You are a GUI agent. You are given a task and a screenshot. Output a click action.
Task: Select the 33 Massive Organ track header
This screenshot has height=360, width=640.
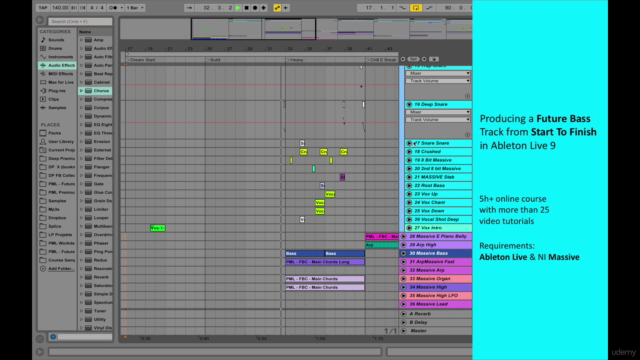[x=436, y=279]
